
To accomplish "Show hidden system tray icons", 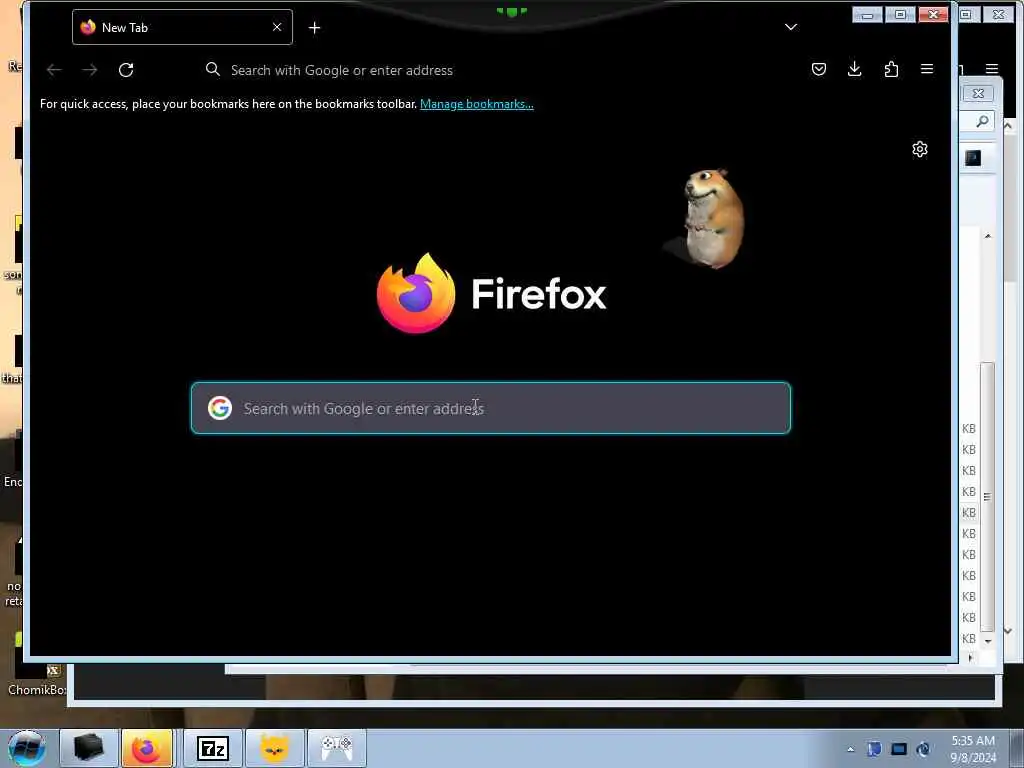I will [850, 750].
